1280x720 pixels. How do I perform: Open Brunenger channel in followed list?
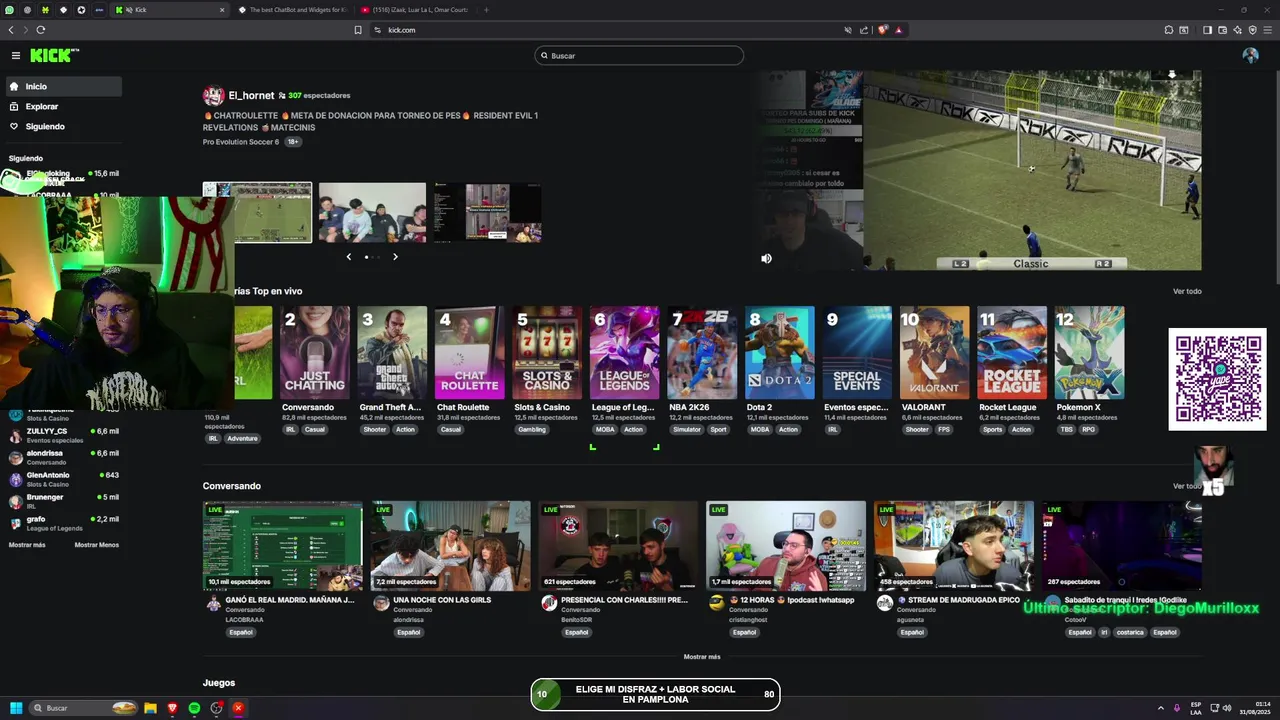pyautogui.click(x=64, y=501)
